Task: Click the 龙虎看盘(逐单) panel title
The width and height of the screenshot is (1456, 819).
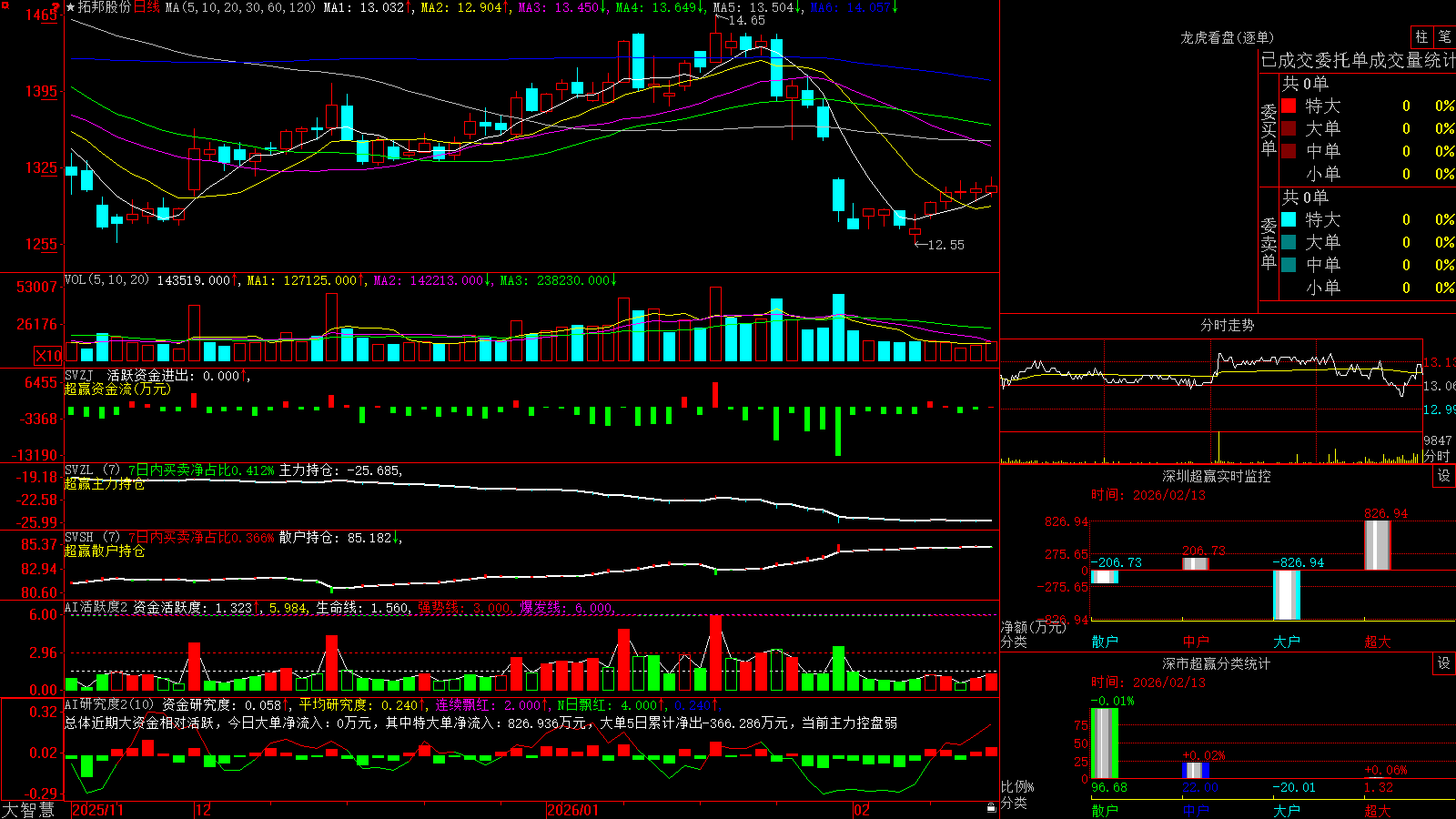Action: [x=1228, y=37]
